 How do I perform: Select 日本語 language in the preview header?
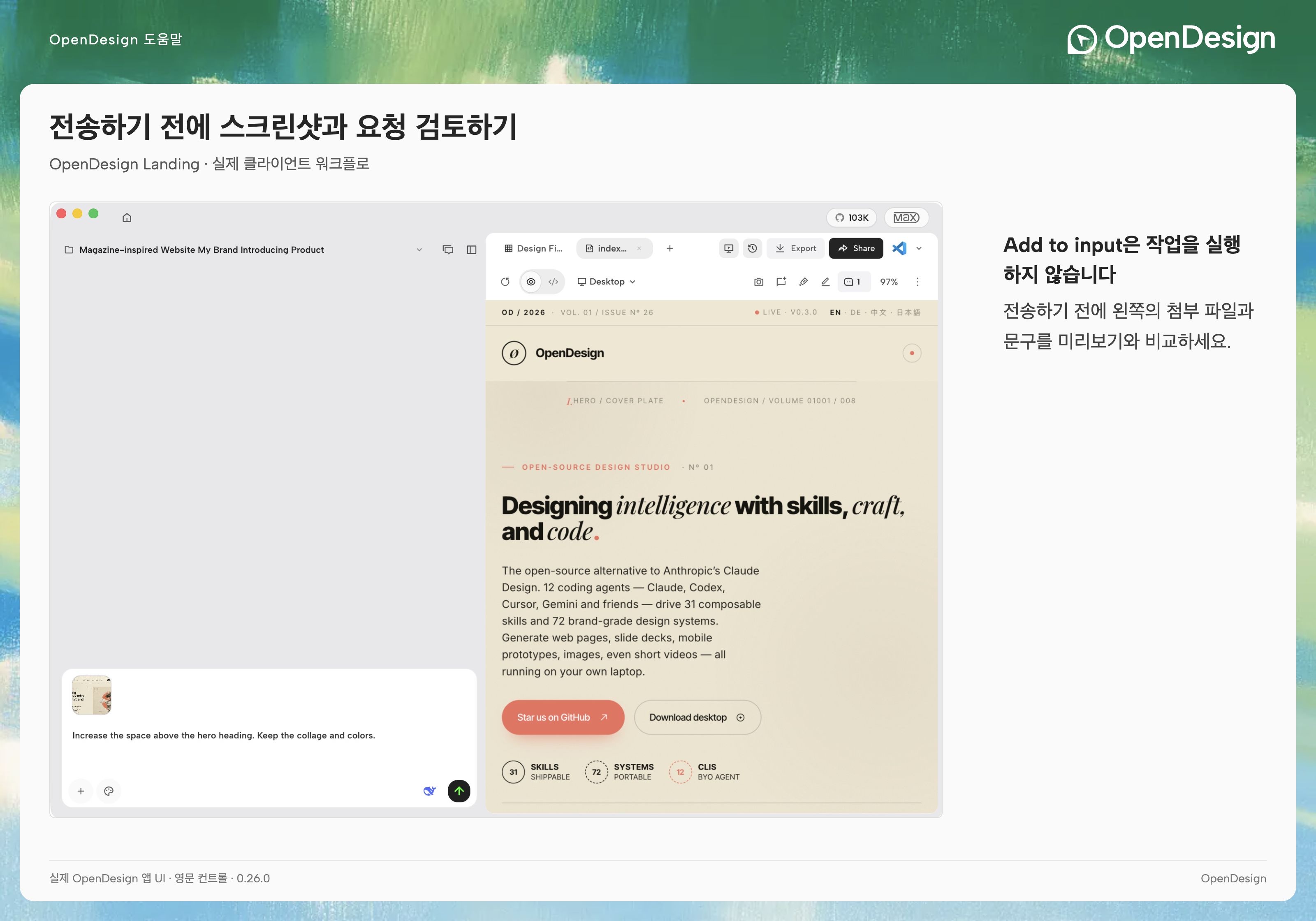[908, 312]
